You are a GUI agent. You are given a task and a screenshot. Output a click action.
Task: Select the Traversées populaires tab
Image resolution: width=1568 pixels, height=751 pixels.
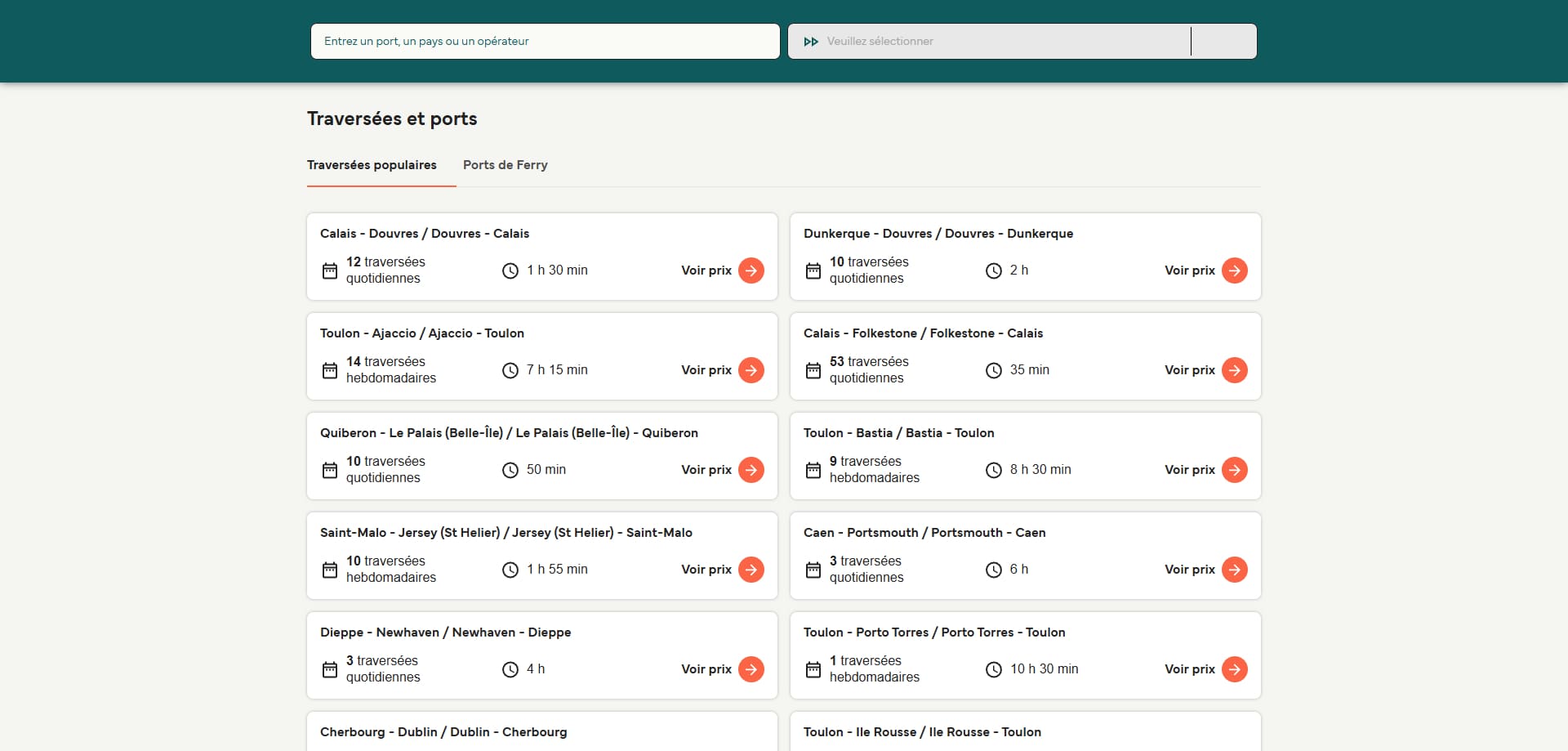click(372, 165)
